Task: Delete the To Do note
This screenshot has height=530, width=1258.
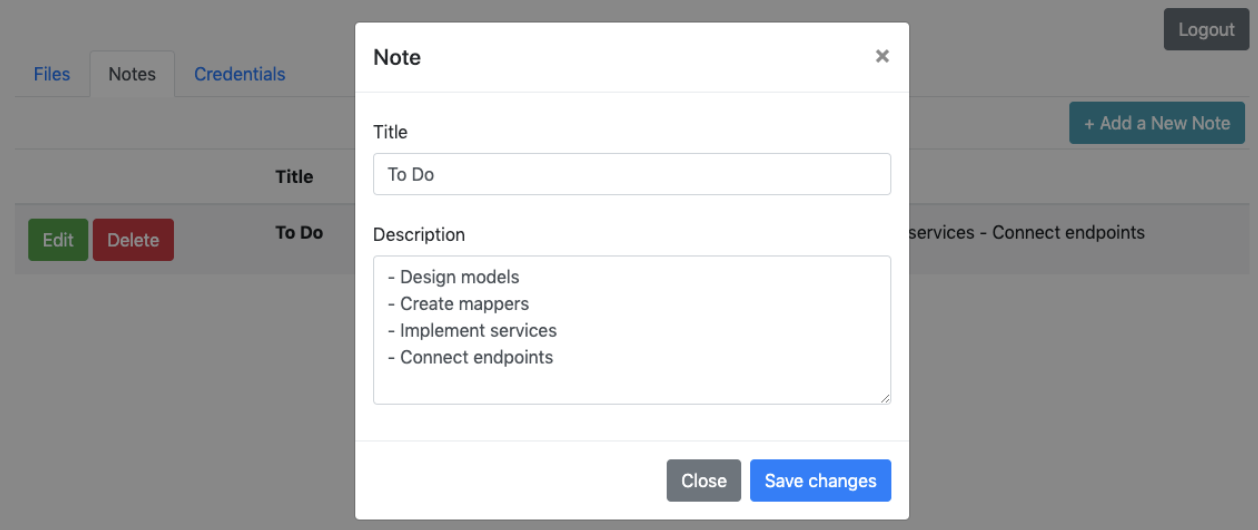Action: click(133, 240)
